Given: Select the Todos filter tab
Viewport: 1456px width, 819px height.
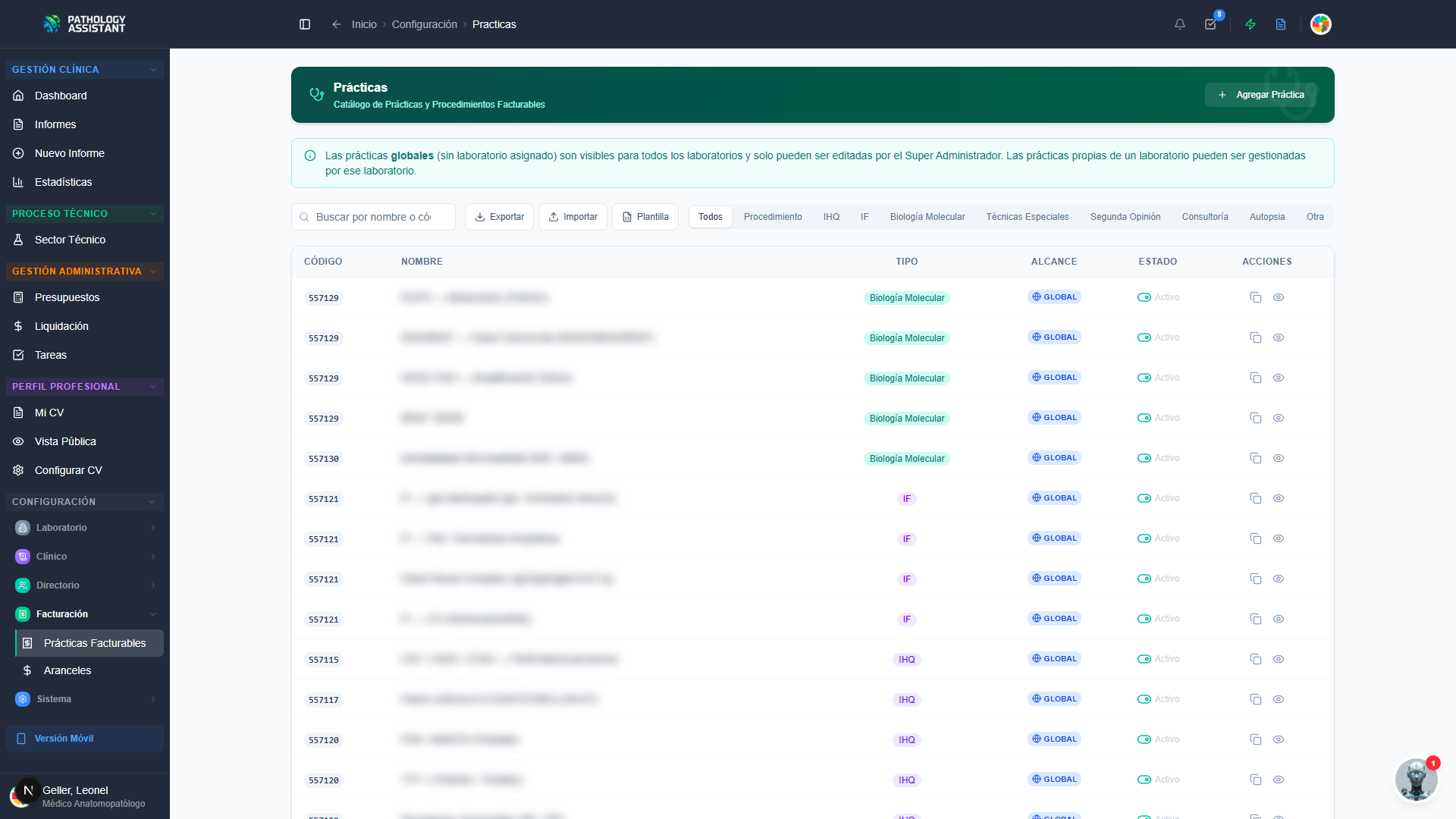Looking at the screenshot, I should coord(711,217).
